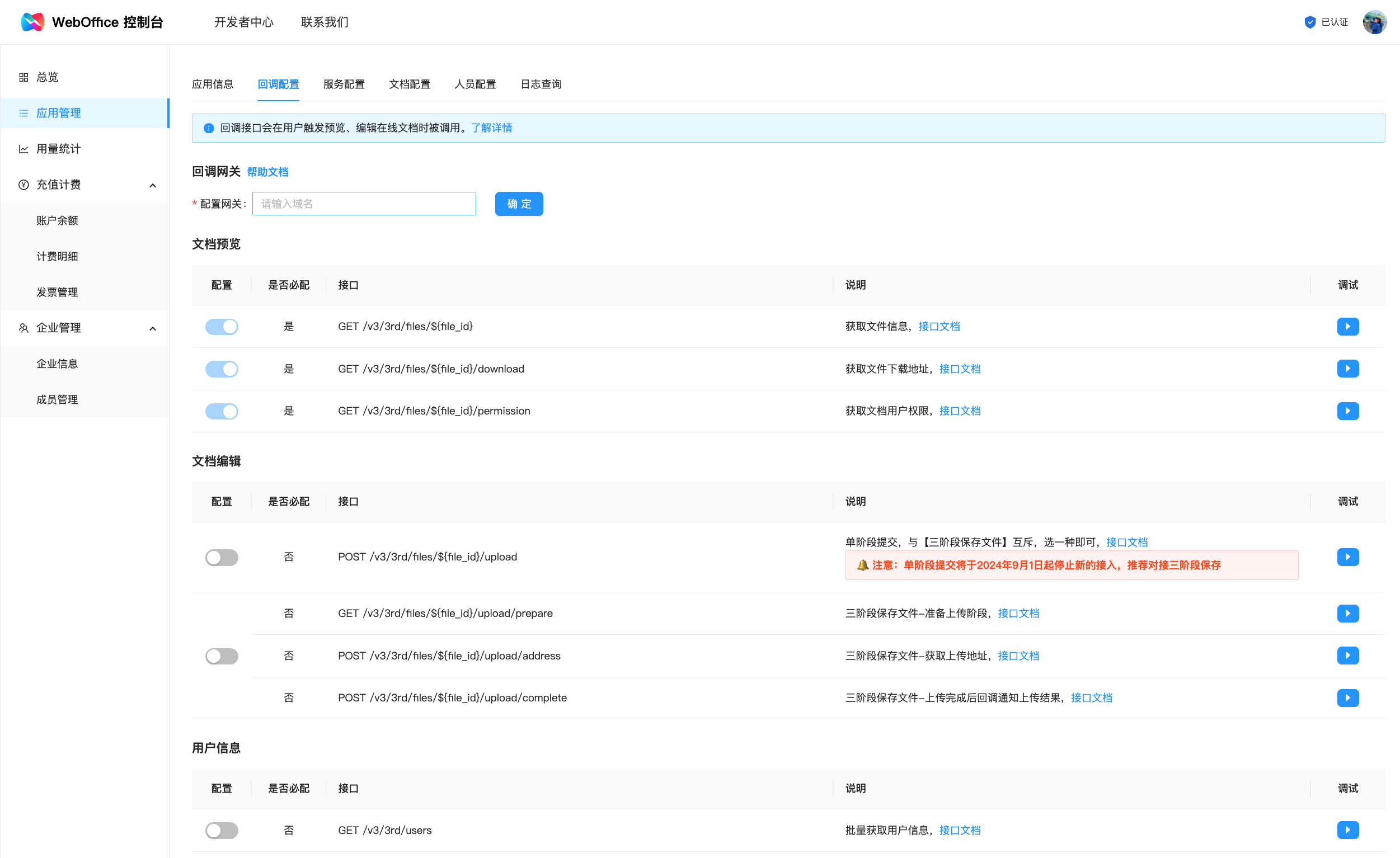The width and height of the screenshot is (1400, 858).
Task: Click the WebOffice logo icon
Action: (32, 22)
